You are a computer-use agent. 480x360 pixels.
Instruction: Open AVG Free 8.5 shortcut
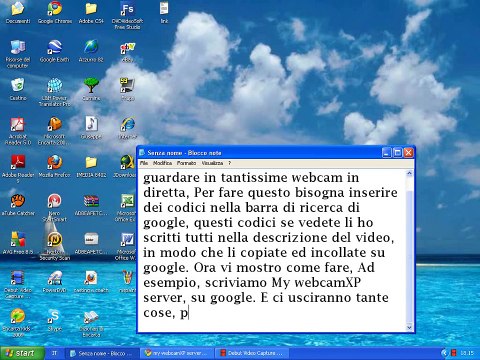coord(18,239)
